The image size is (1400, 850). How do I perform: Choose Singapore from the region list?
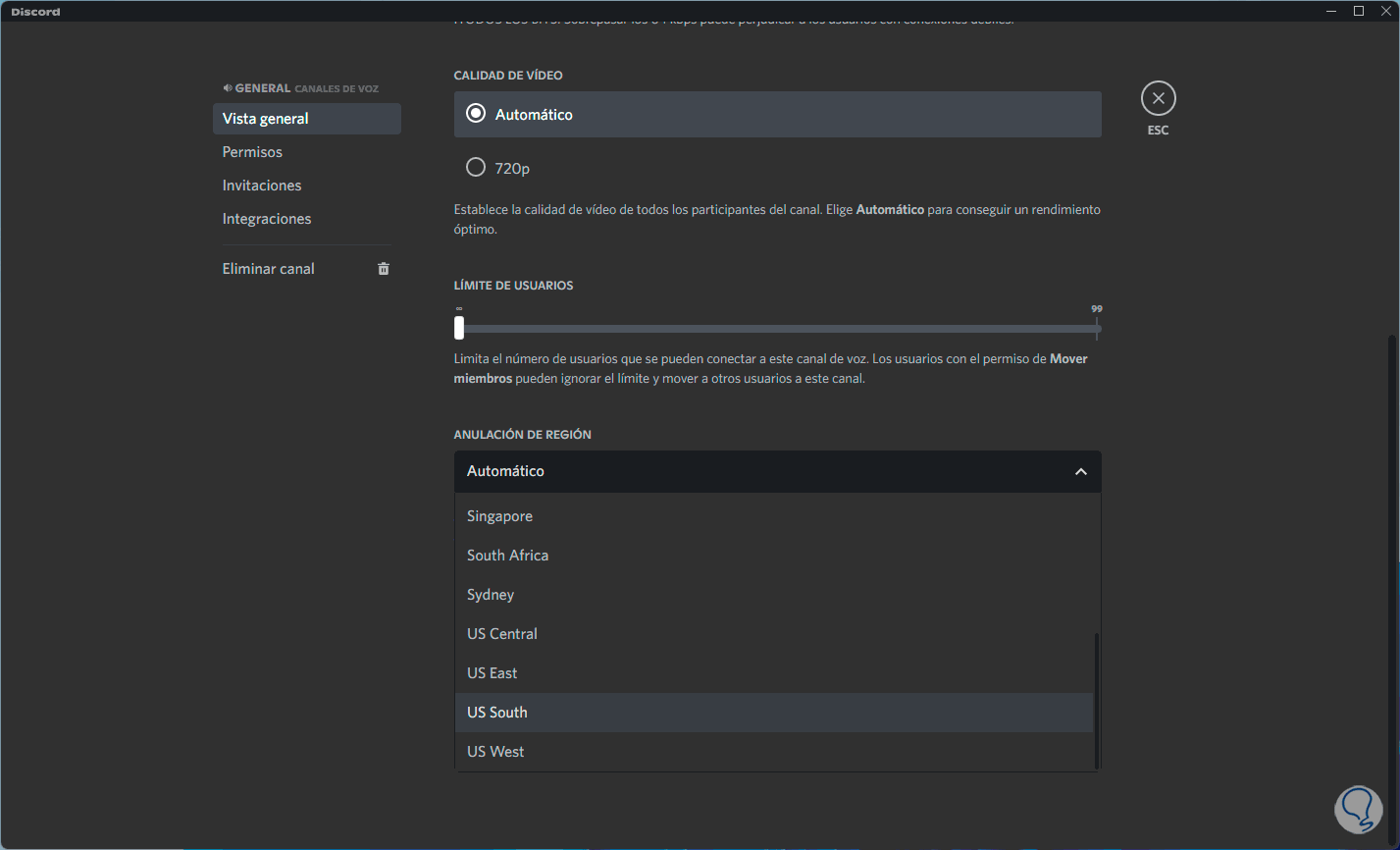499,516
